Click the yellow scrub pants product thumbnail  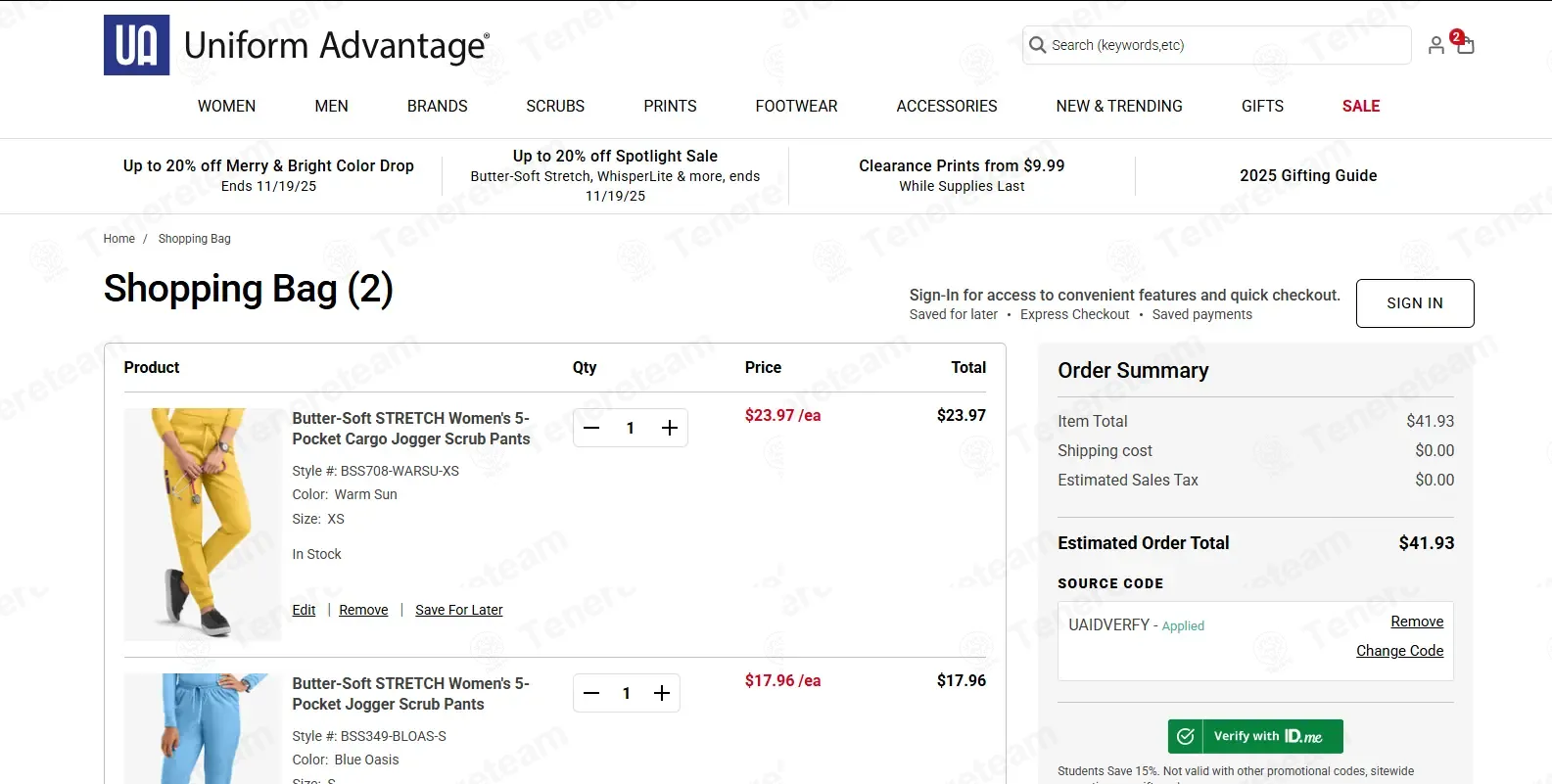point(202,524)
